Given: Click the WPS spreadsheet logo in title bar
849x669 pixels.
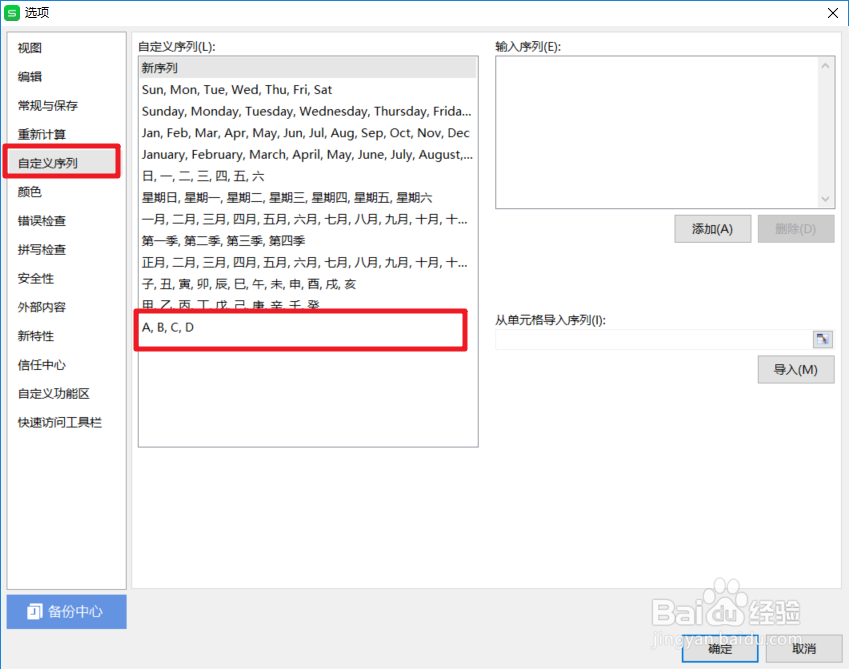Looking at the screenshot, I should click(11, 12).
